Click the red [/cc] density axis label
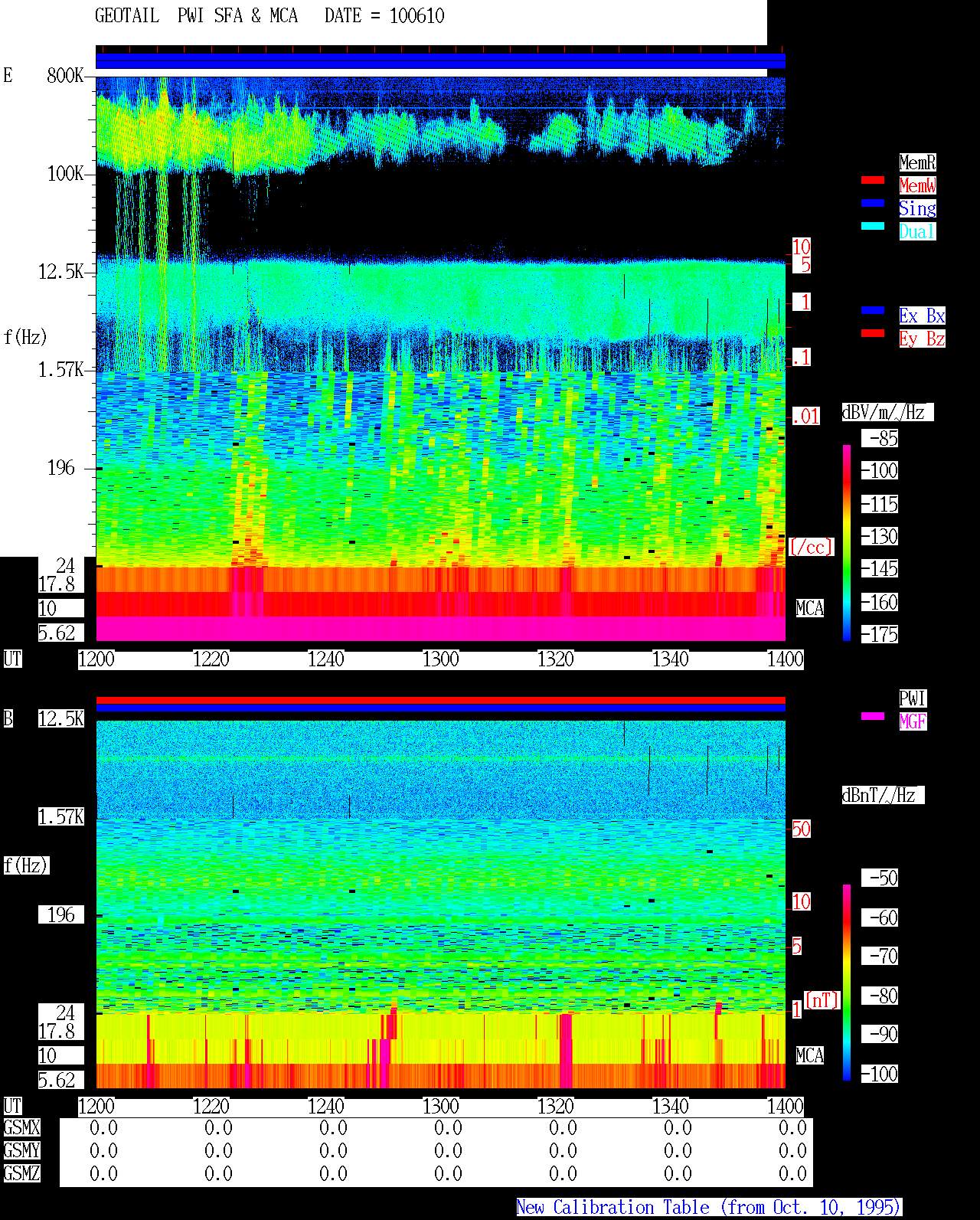980x1220 pixels. tap(812, 548)
